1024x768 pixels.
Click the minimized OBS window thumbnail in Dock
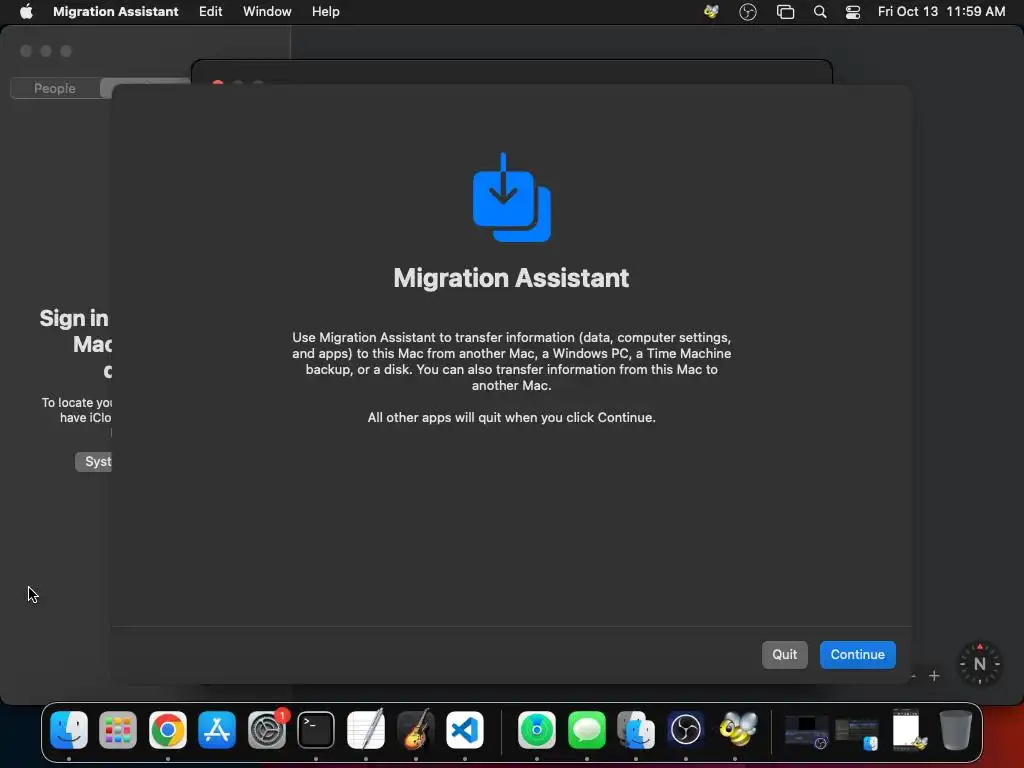[807, 731]
